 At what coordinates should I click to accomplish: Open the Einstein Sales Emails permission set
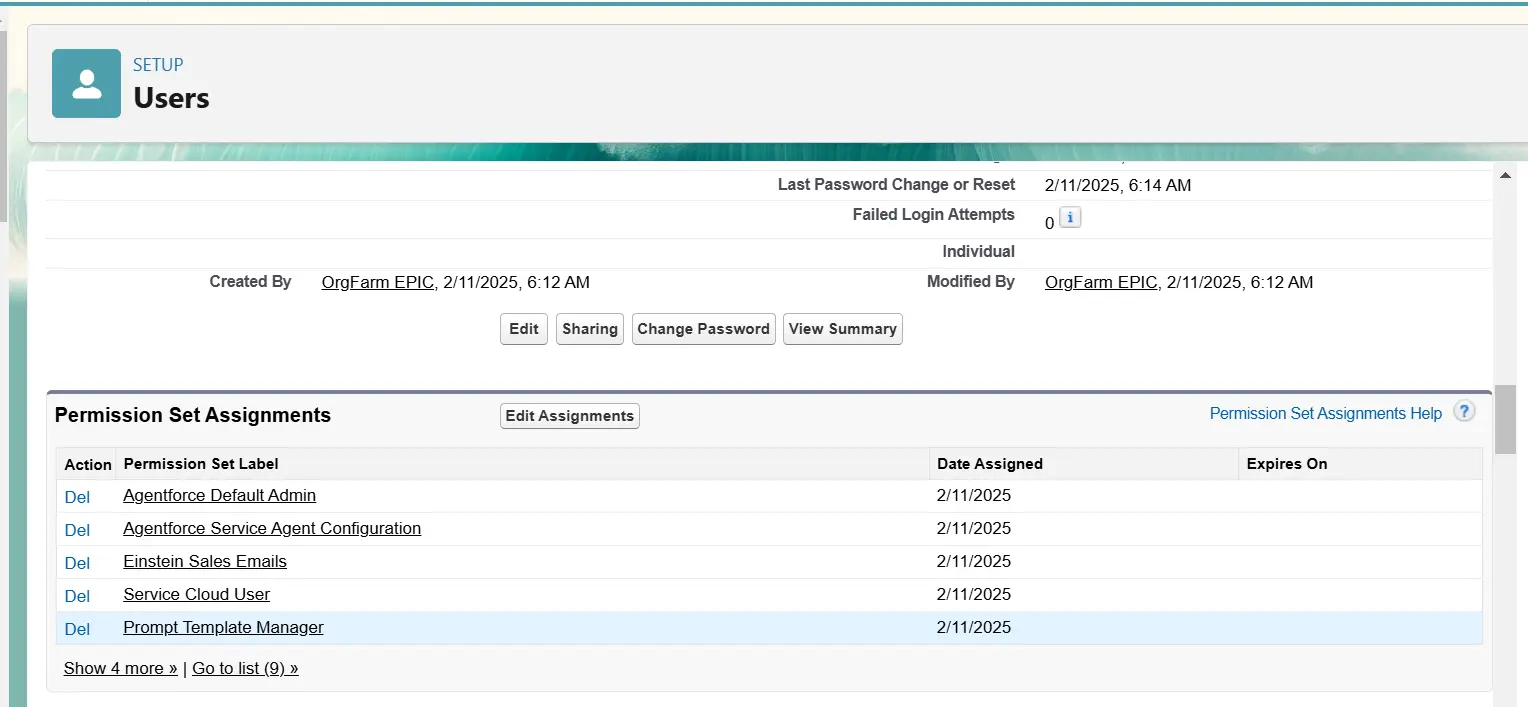click(x=205, y=562)
